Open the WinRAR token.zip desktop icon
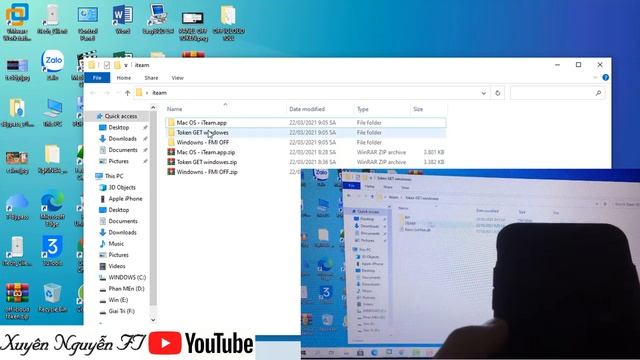The width and height of the screenshot is (640, 360). (17, 301)
